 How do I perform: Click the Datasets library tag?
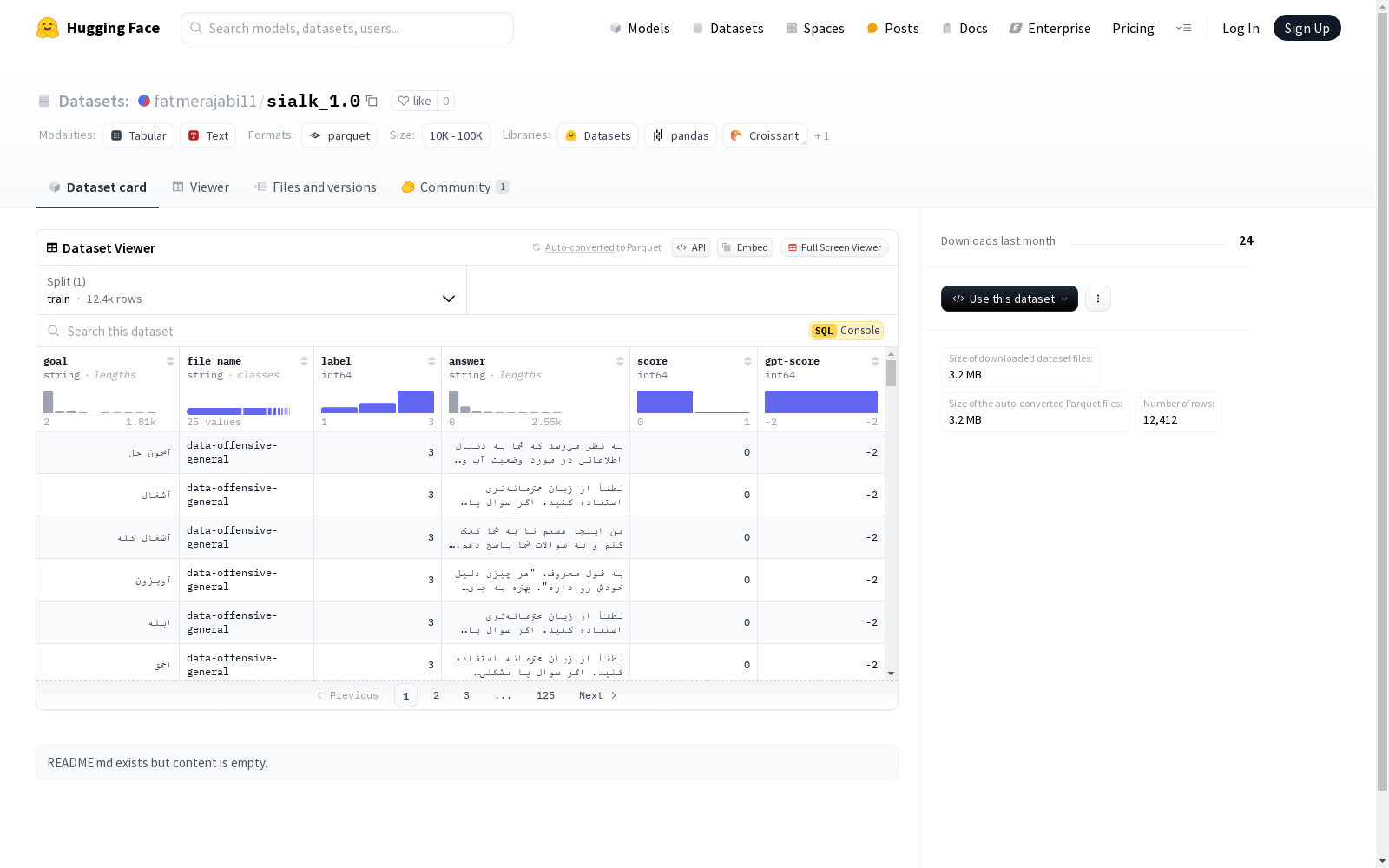598,135
